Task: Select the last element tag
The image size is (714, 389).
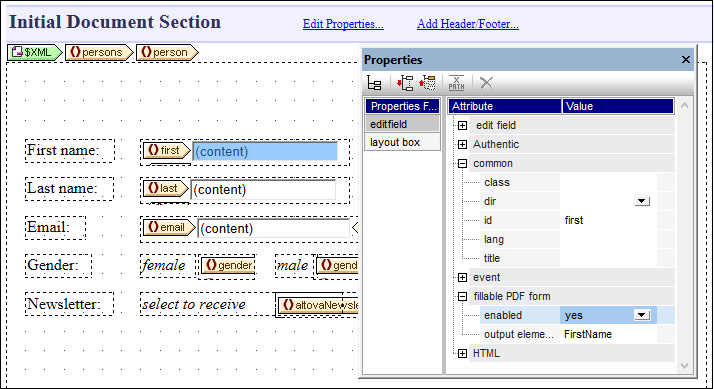Action: [165, 188]
